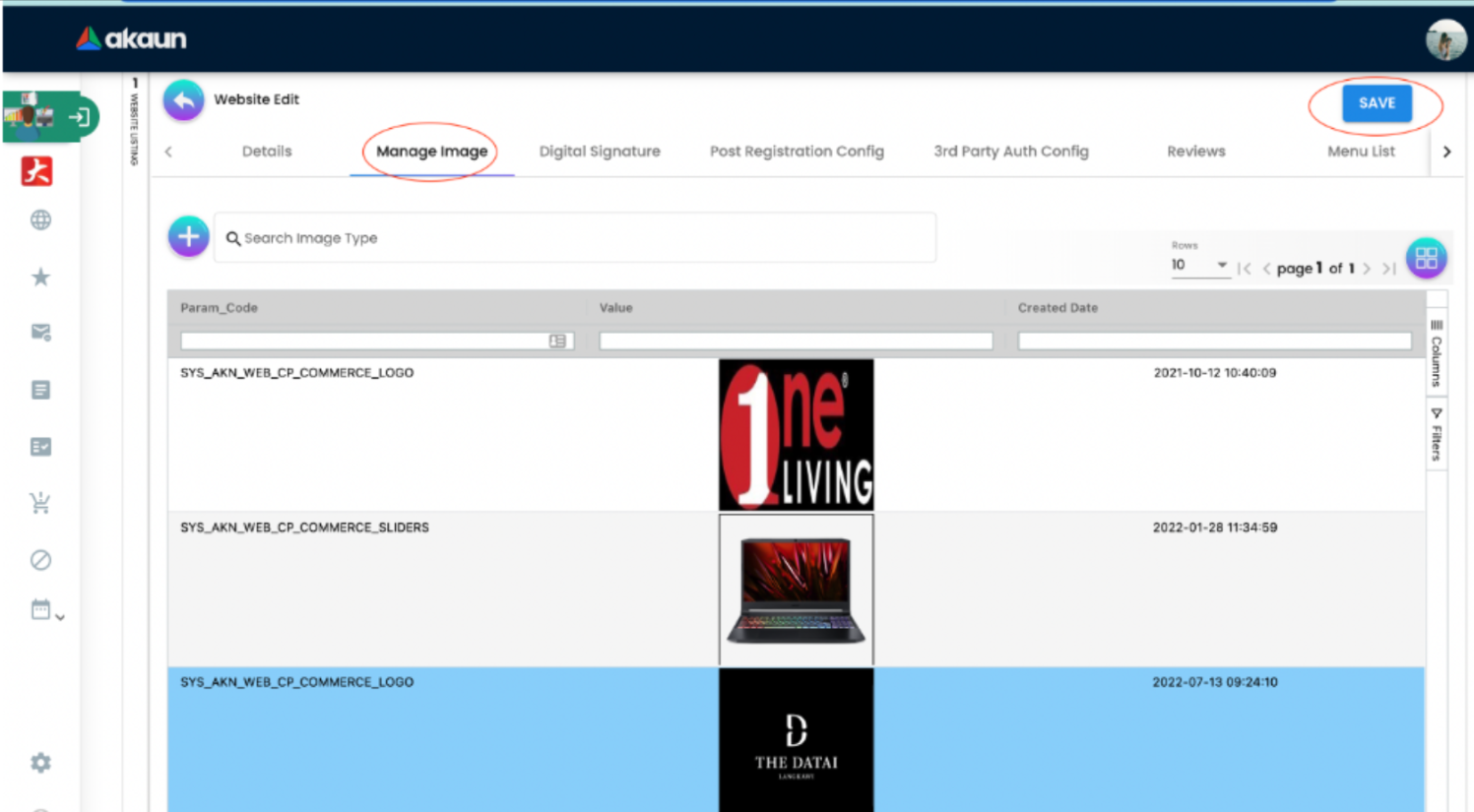Select the laptop slider image thumbnail

(796, 590)
